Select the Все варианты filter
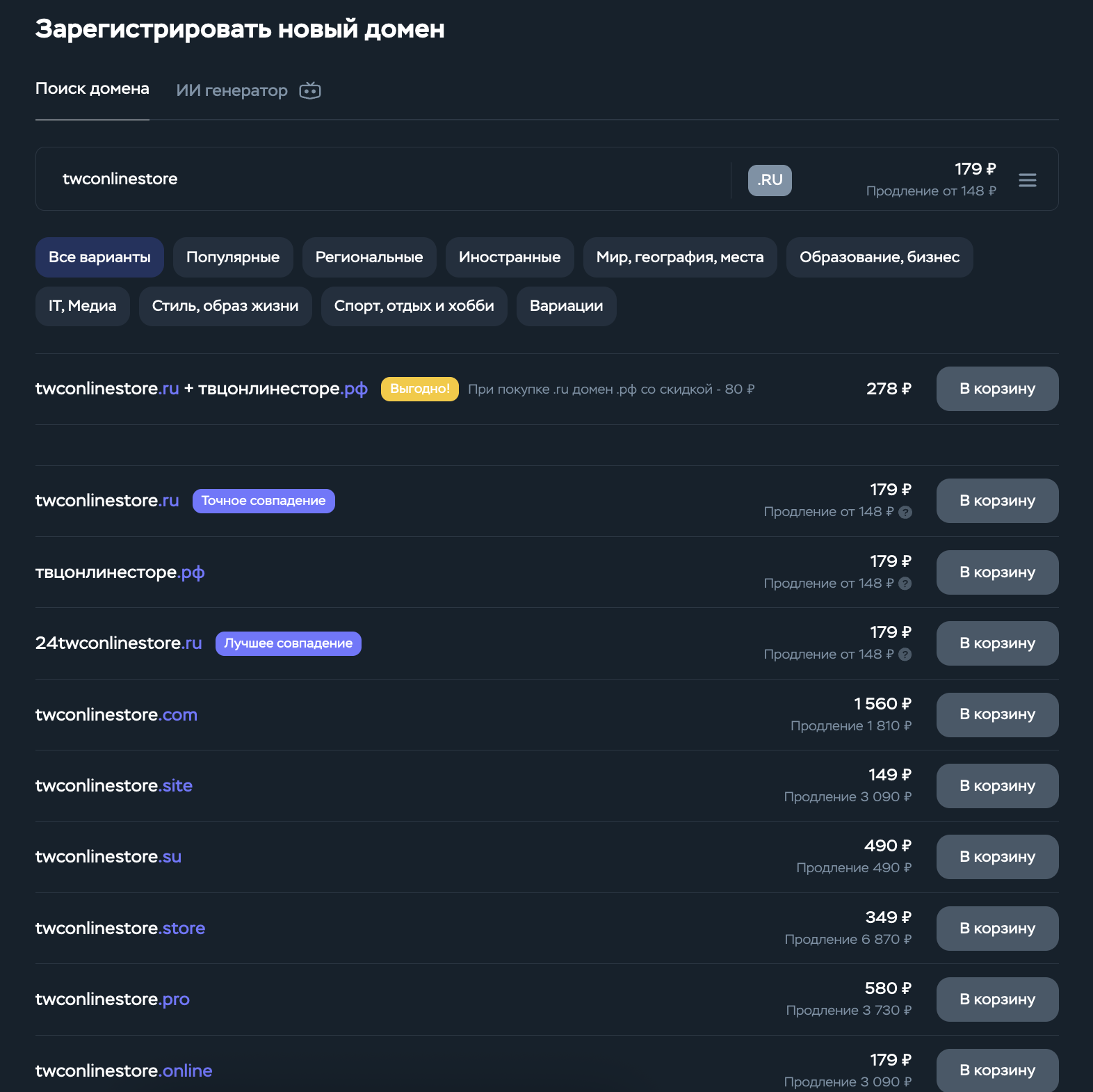The width and height of the screenshot is (1093, 1092). coord(99,257)
